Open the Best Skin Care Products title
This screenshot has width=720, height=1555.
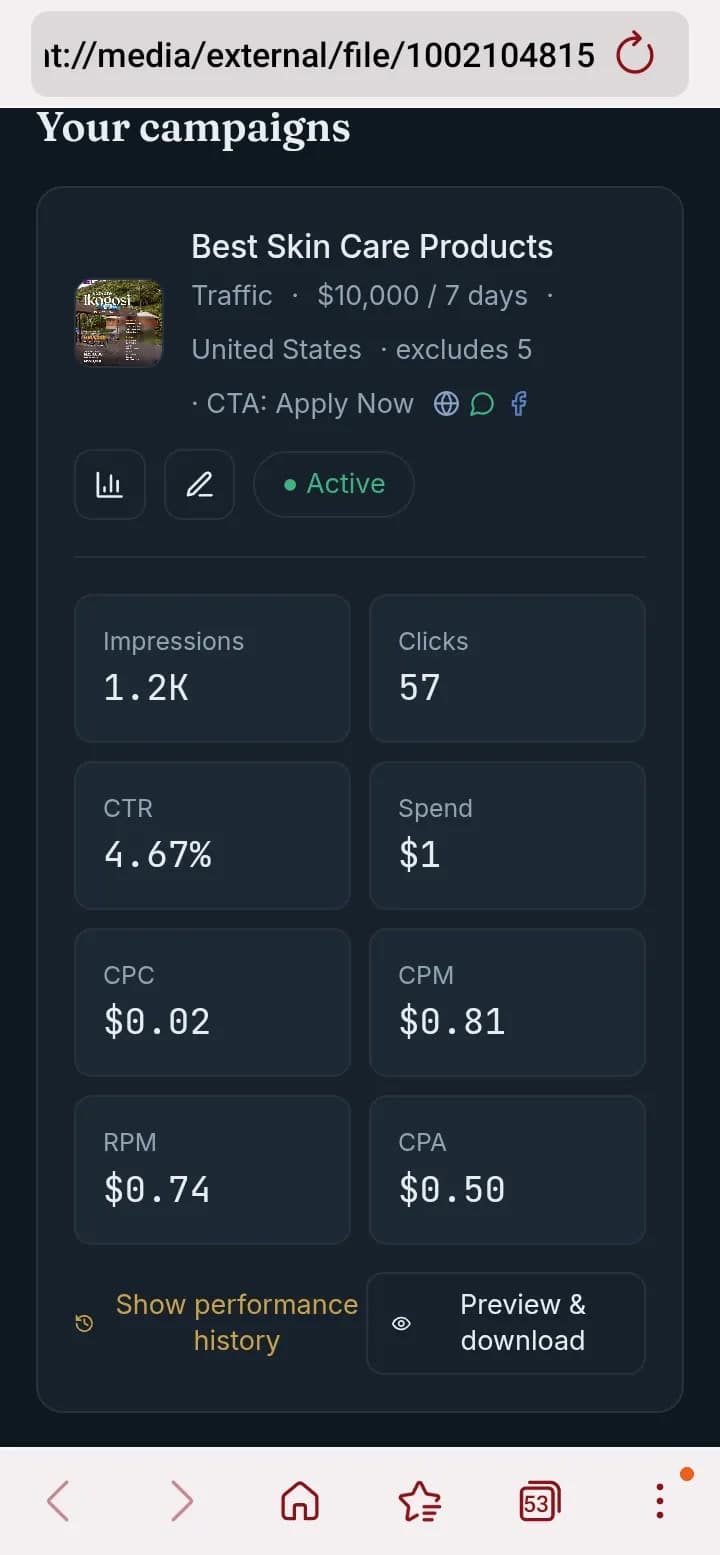point(372,246)
